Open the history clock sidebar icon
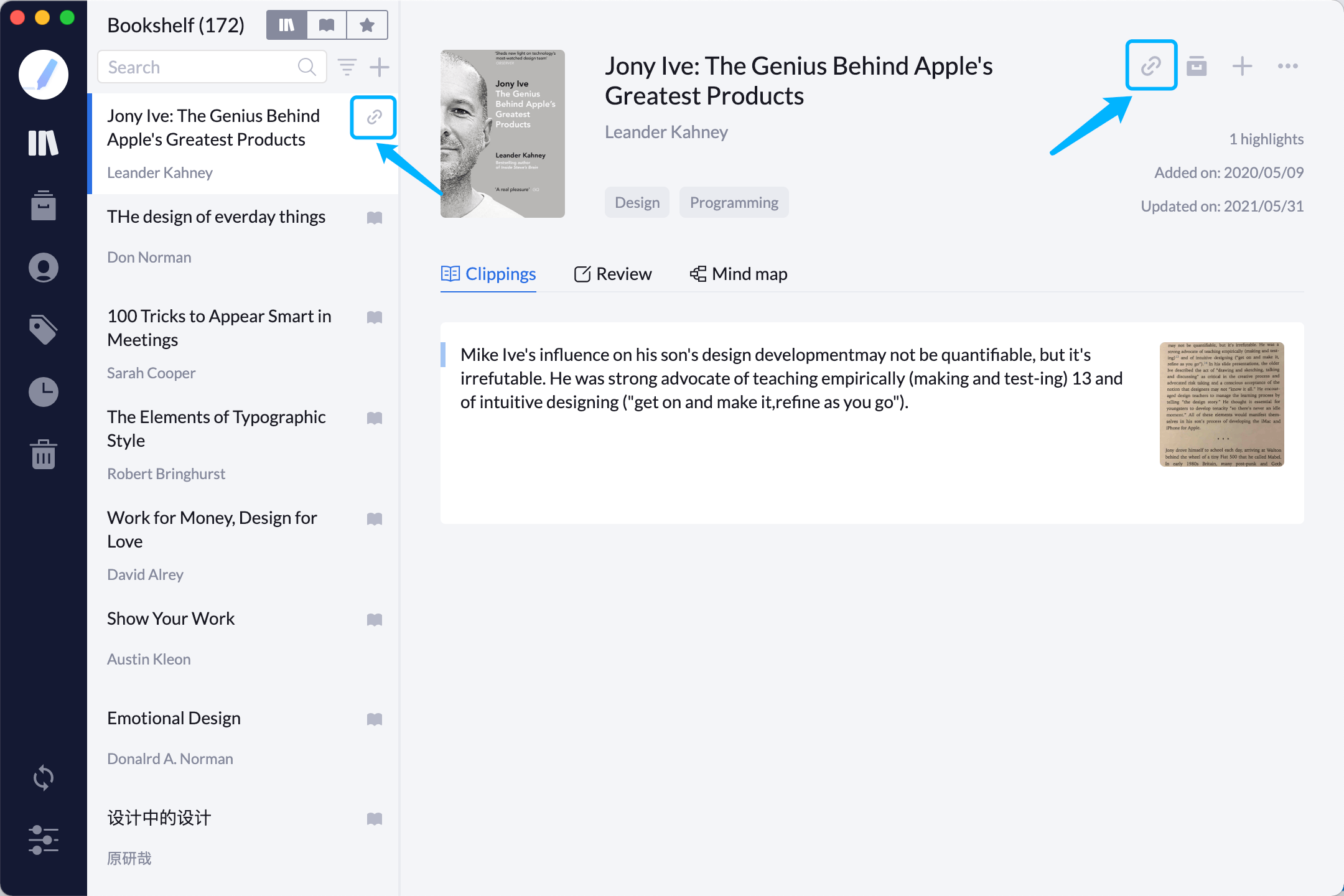The image size is (1344, 896). pyautogui.click(x=44, y=392)
